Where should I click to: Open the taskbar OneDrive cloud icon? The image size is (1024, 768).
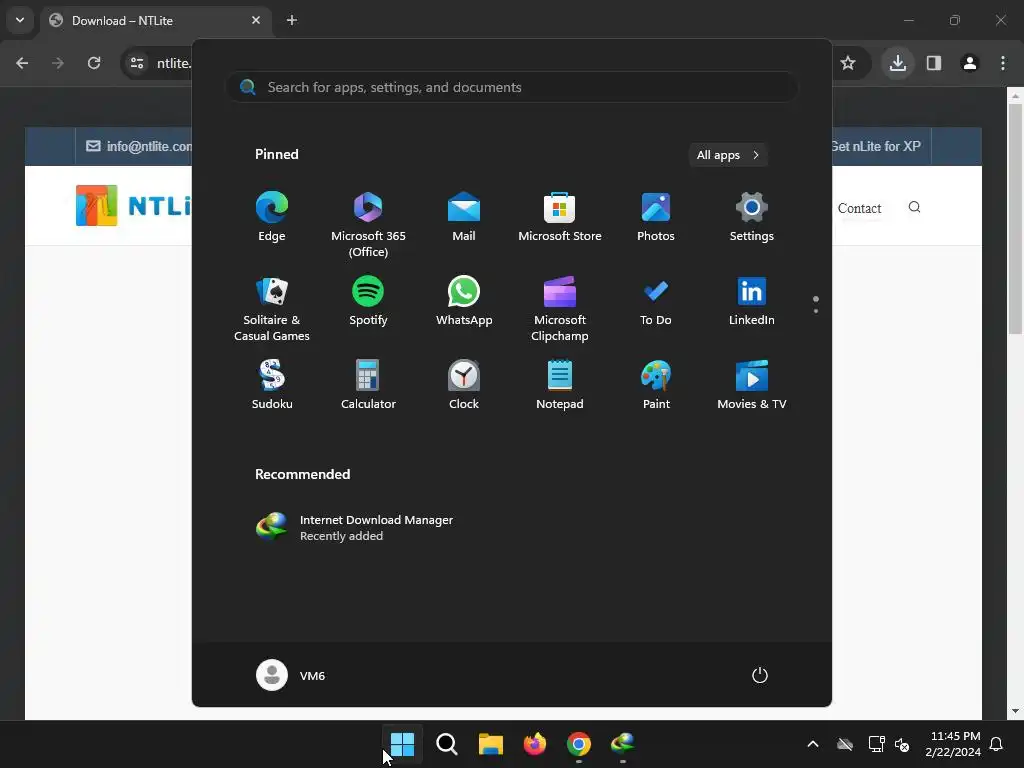pos(845,744)
